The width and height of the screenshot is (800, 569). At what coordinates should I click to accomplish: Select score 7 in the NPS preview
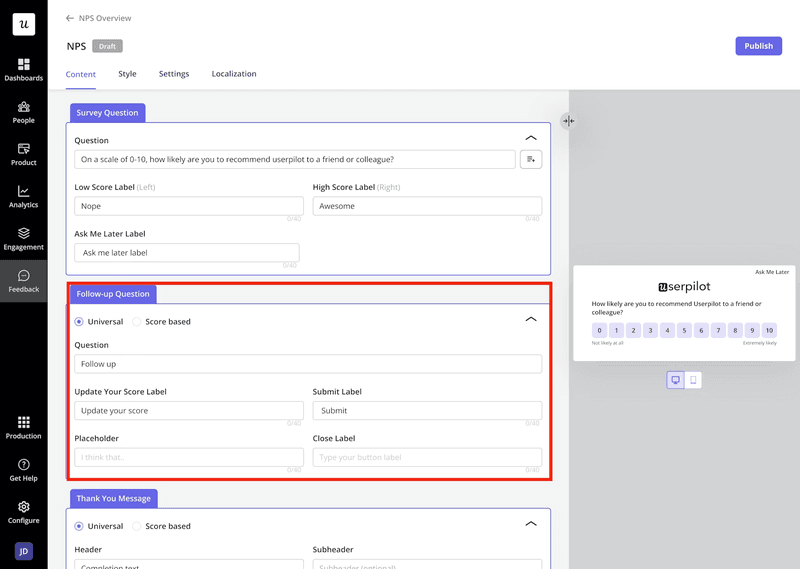[x=718, y=330]
